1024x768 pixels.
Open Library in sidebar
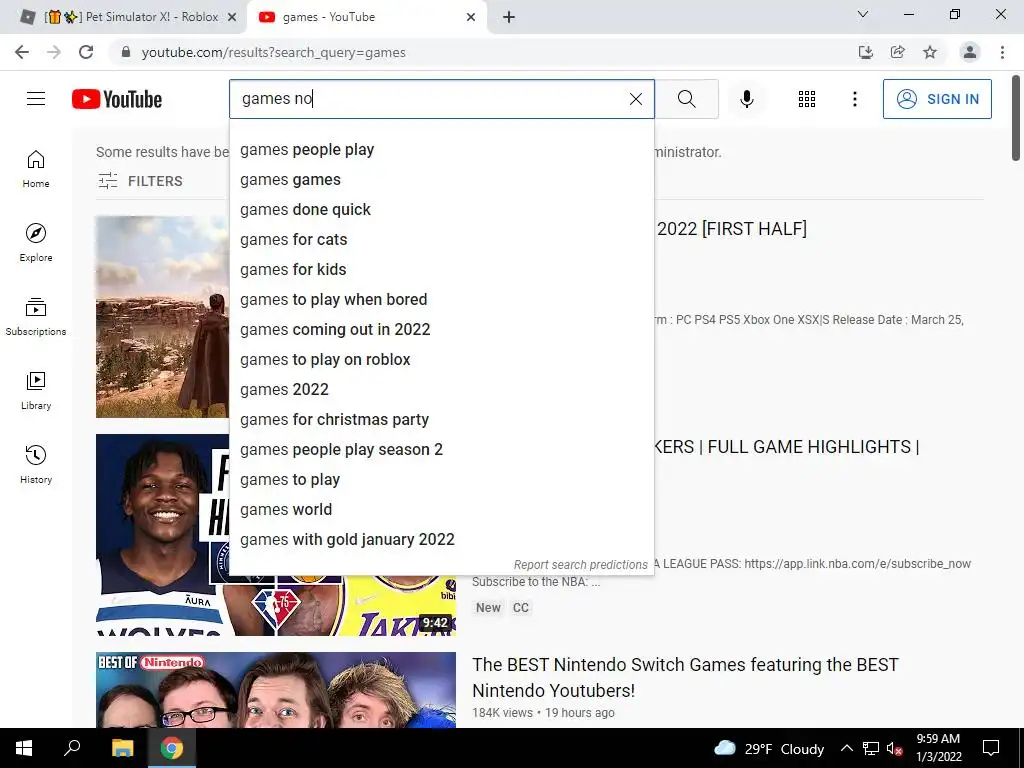pyautogui.click(x=36, y=391)
